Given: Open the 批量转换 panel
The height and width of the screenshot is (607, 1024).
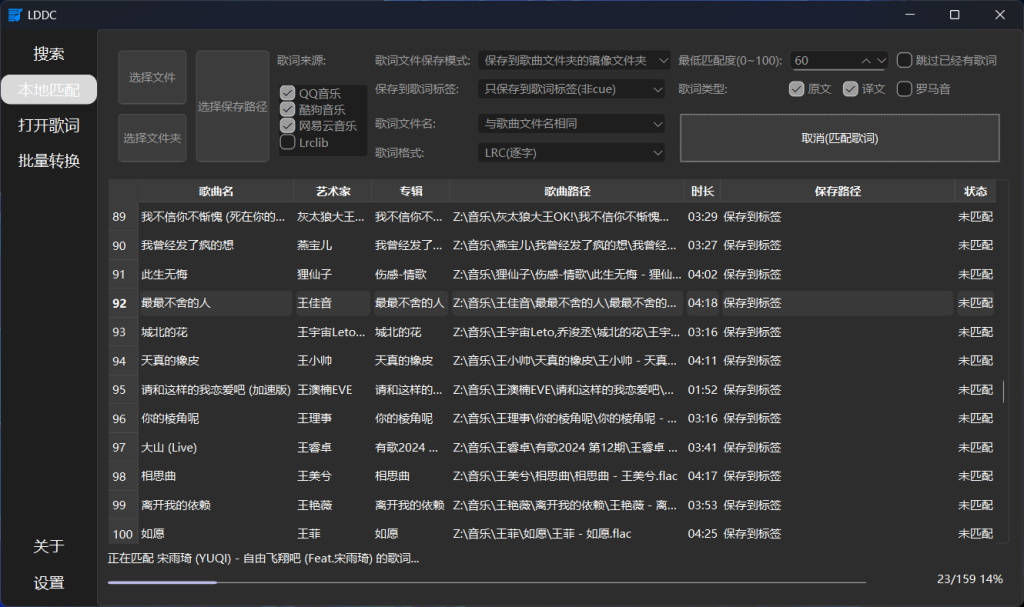Looking at the screenshot, I should pyautogui.click(x=47, y=160).
